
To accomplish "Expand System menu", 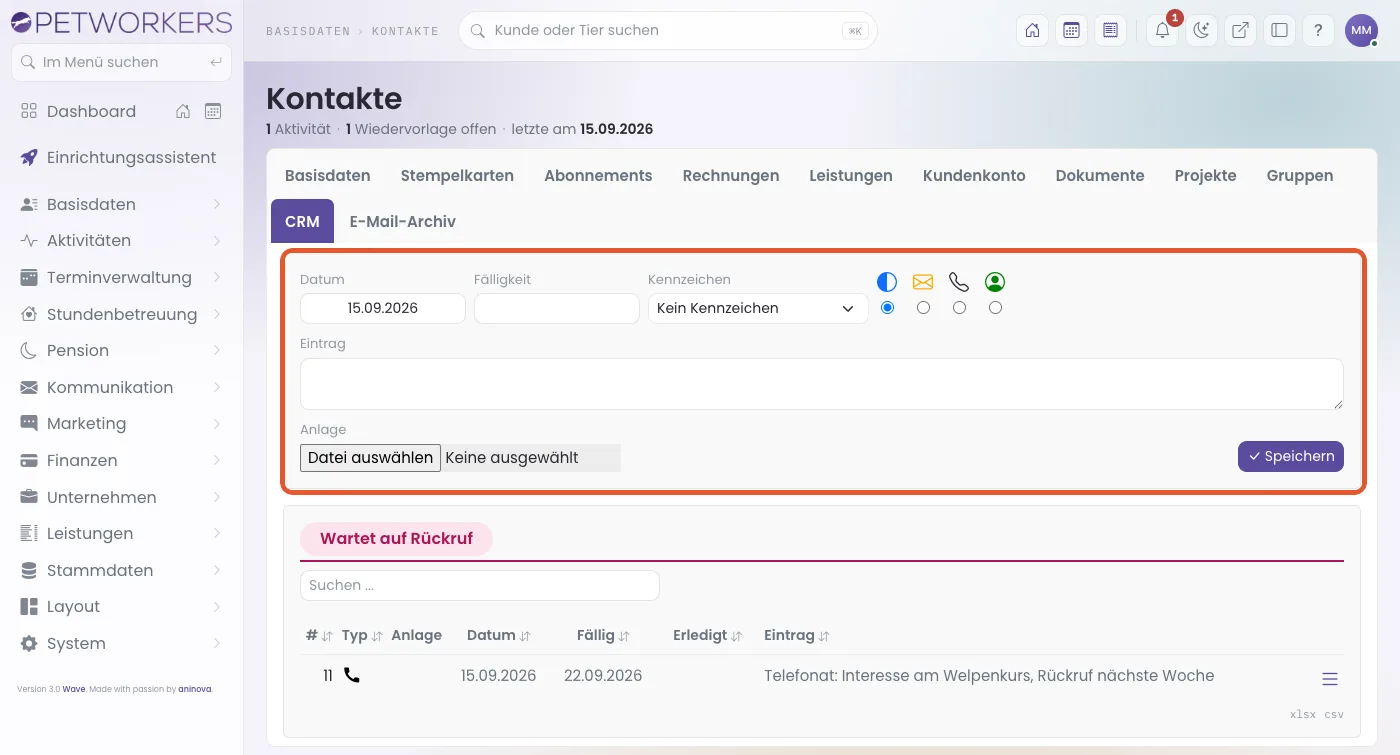I will 120,643.
